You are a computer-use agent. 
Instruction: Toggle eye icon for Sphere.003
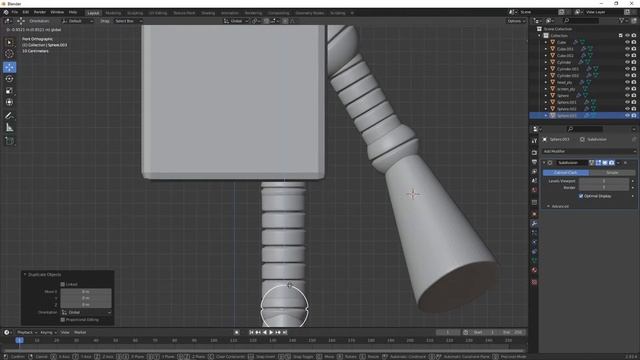627,116
